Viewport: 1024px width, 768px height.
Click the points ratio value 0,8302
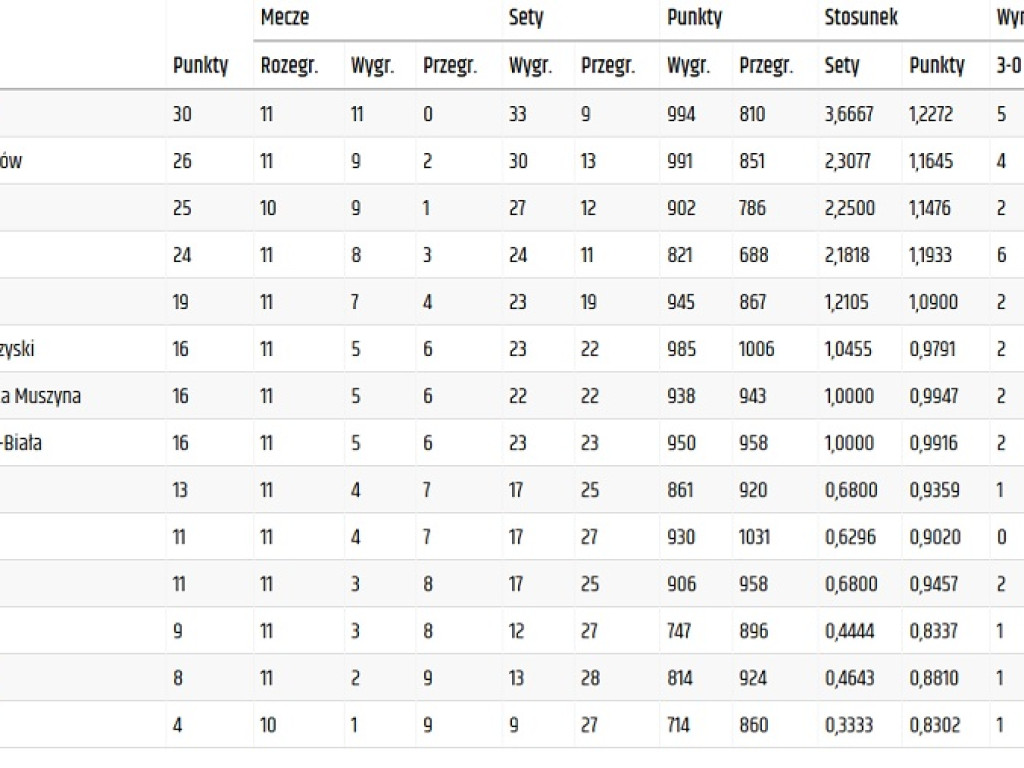[935, 725]
